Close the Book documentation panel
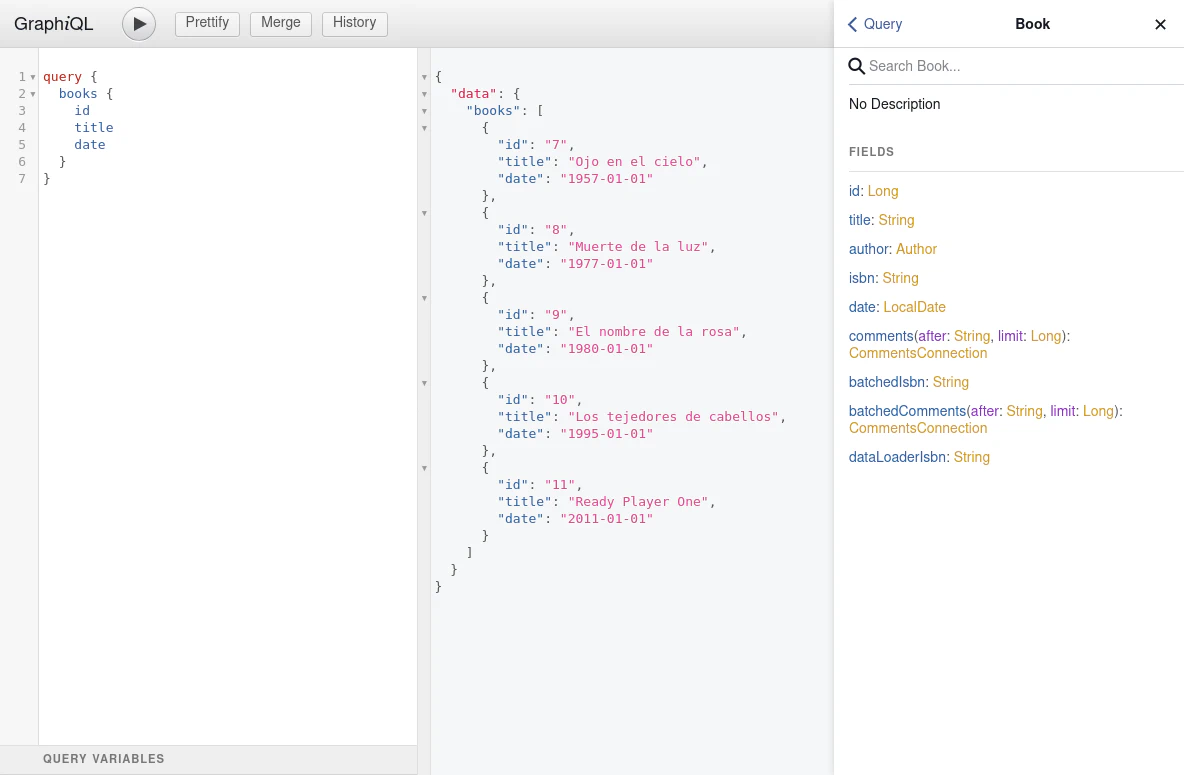Image resolution: width=1184 pixels, height=775 pixels. (1160, 24)
